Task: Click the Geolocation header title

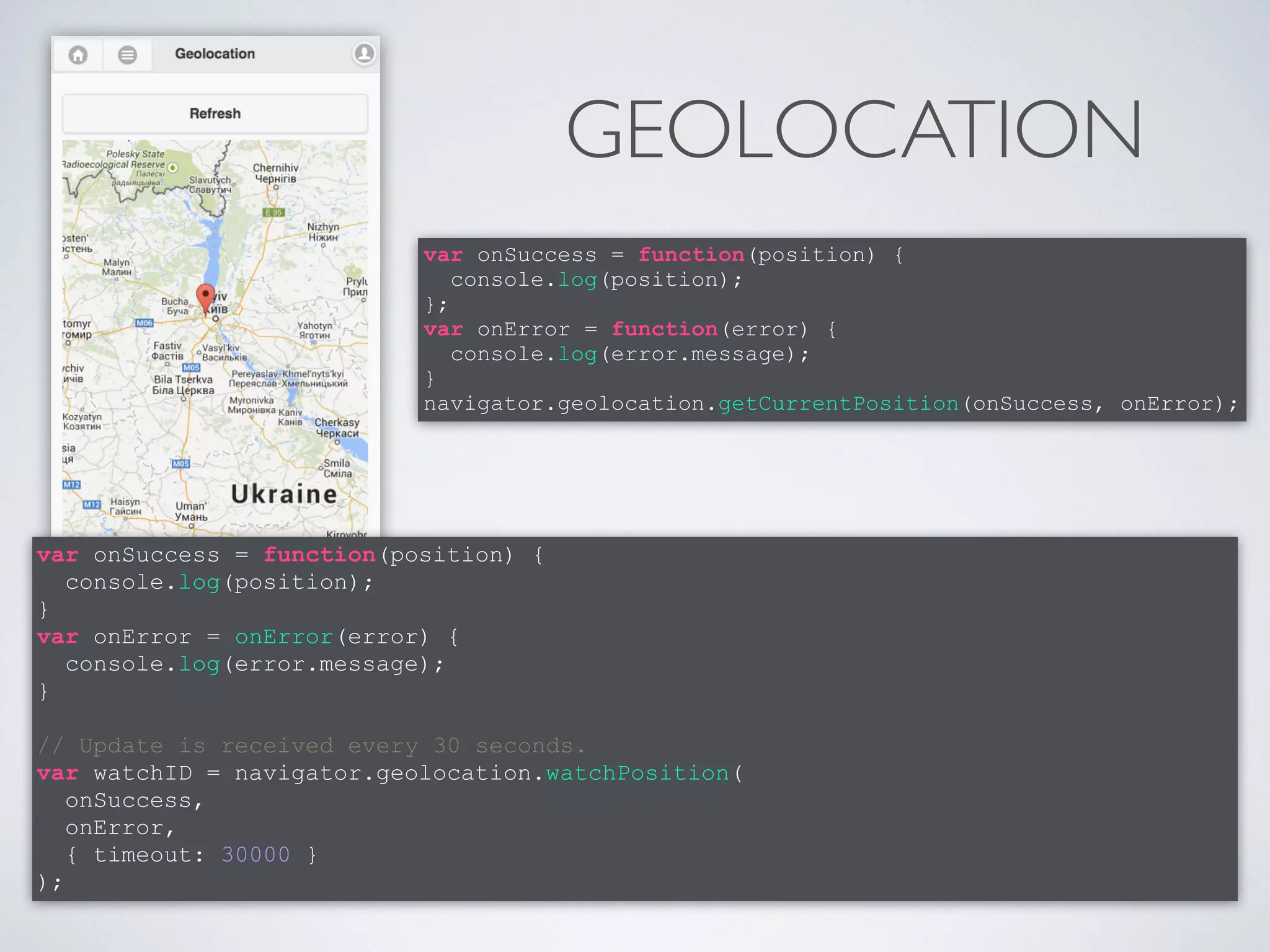Action: click(x=215, y=54)
